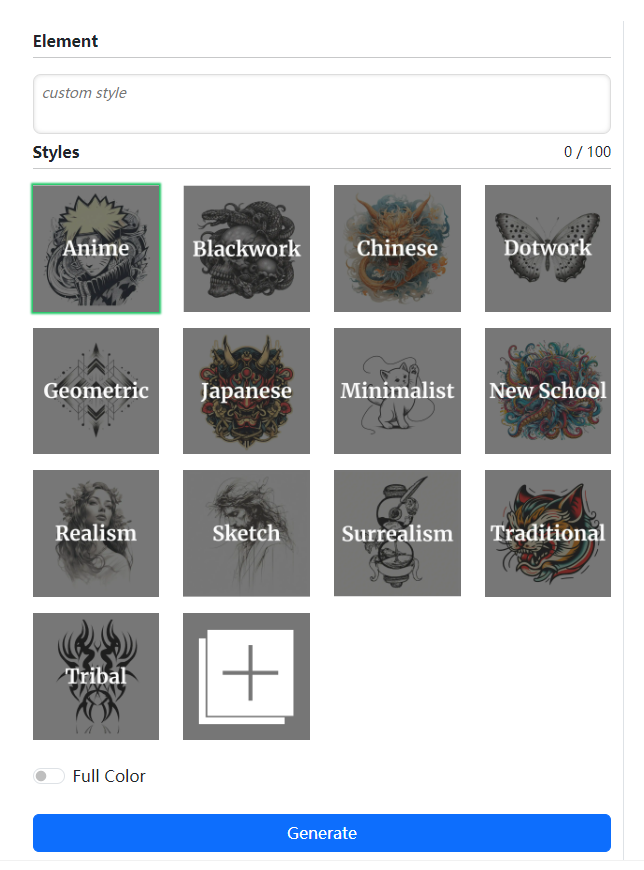The height and width of the screenshot is (870, 644).
Task: Select the Traditional panther style
Action: point(547,533)
